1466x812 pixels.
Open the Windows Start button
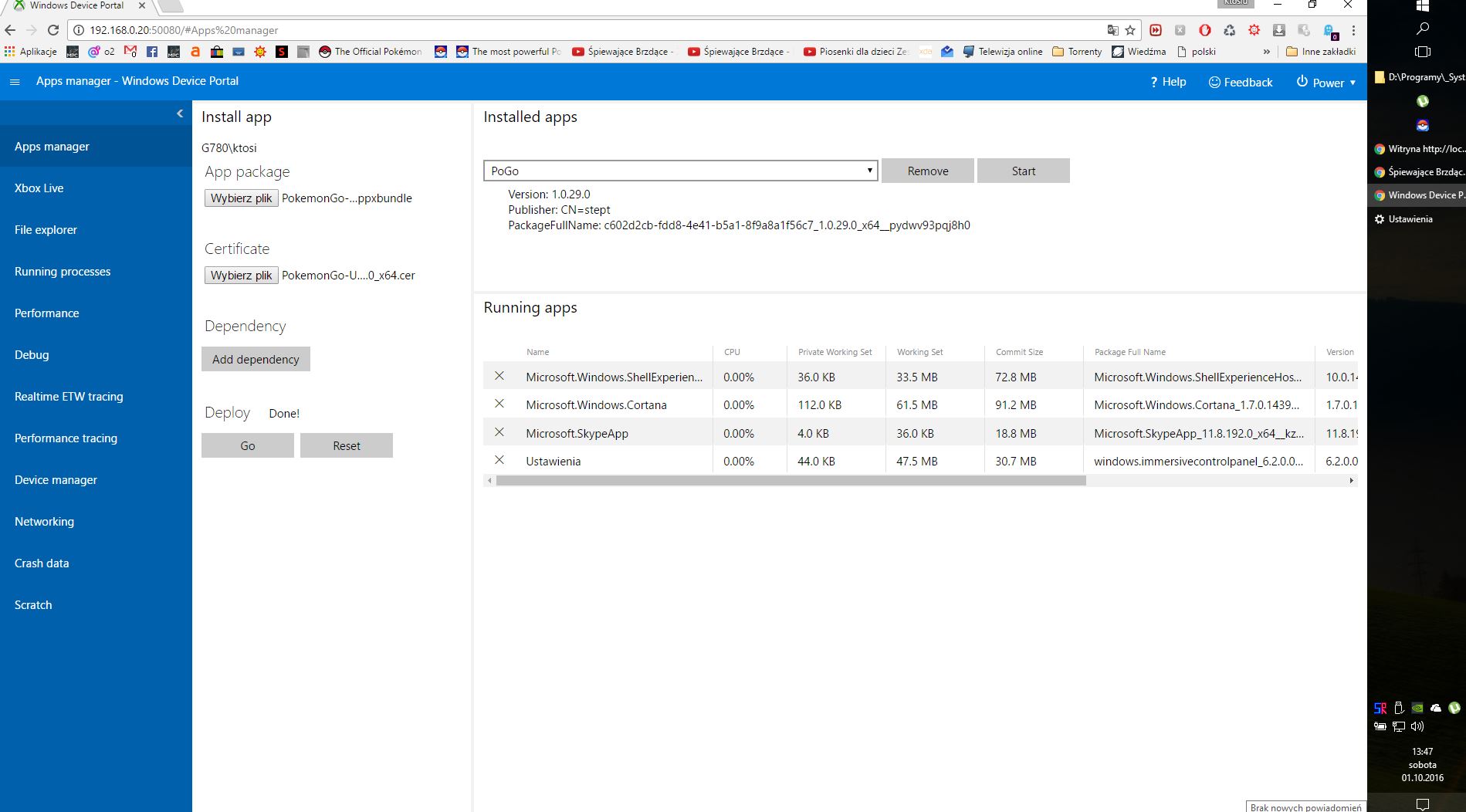pyautogui.click(x=1423, y=5)
